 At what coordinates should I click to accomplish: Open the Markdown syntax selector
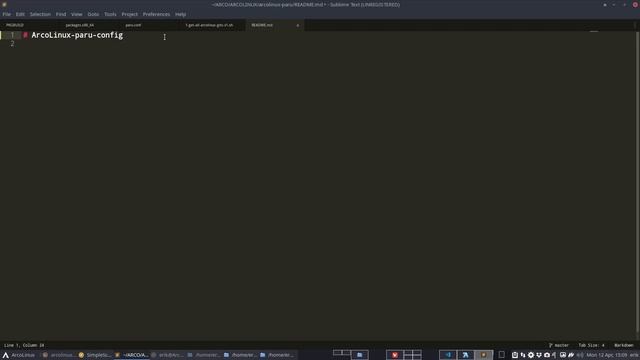(x=624, y=345)
